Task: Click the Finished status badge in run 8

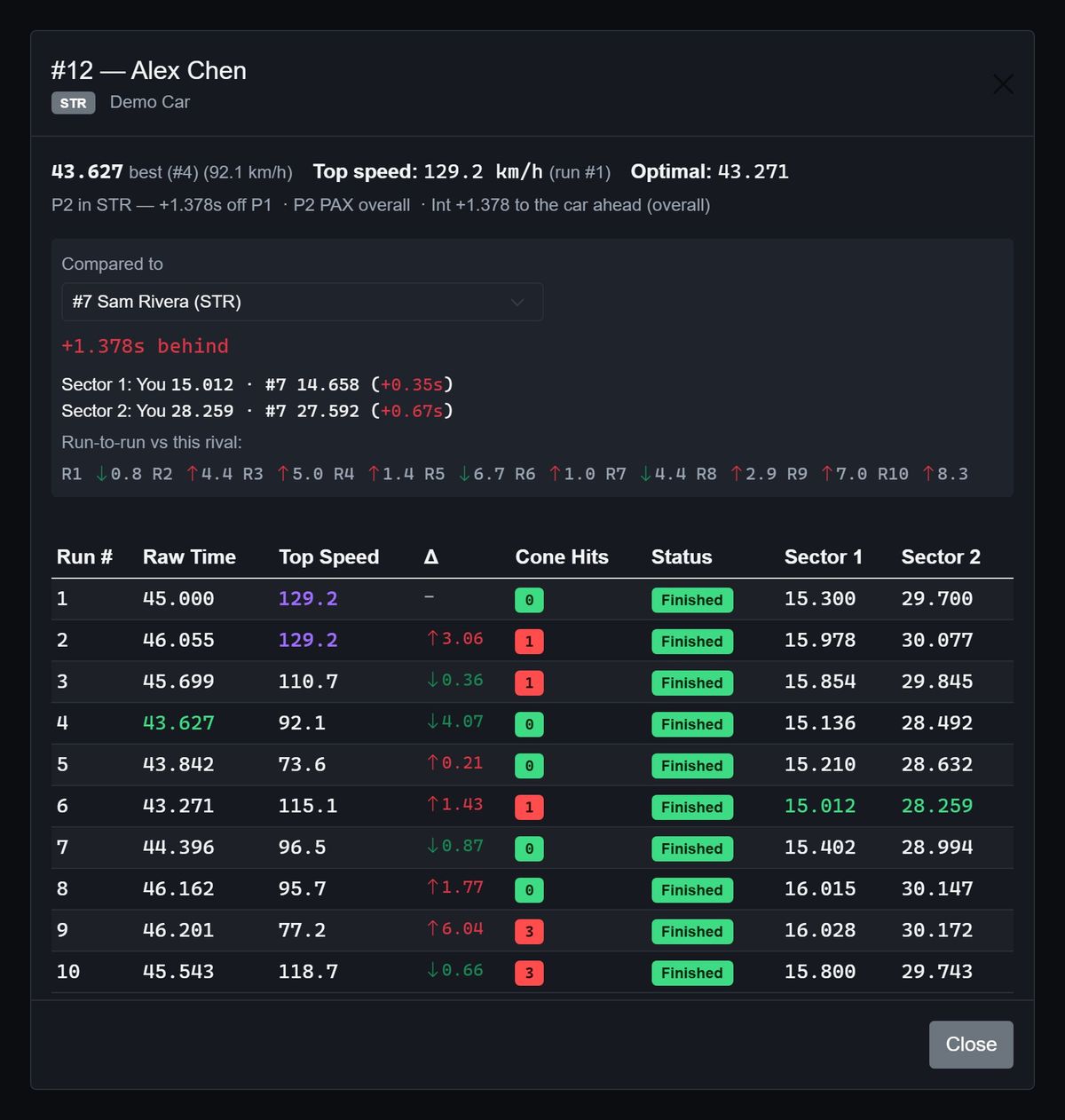Action: coord(692,890)
